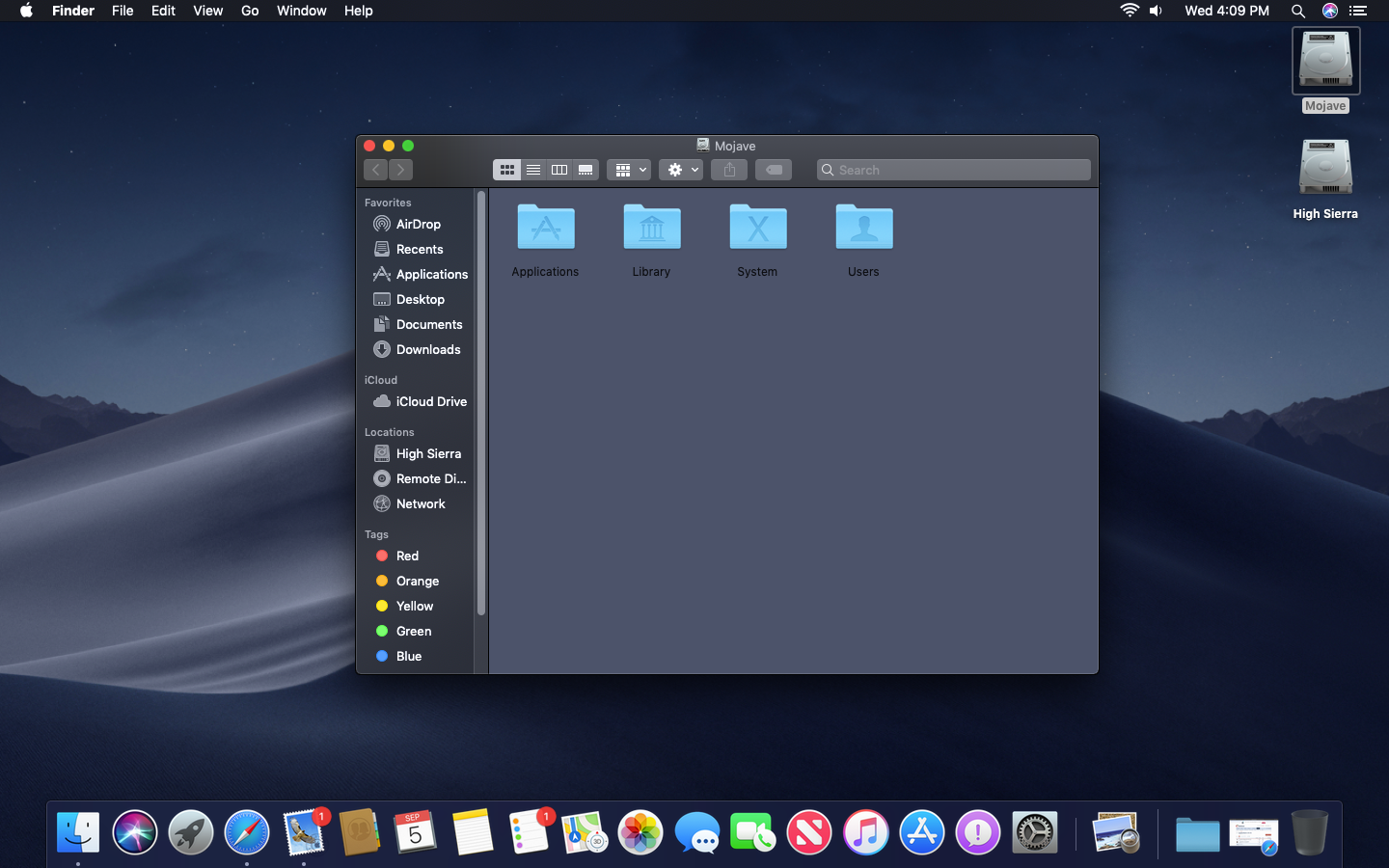Switch to gallery view
The height and width of the screenshot is (868, 1389).
[586, 170]
